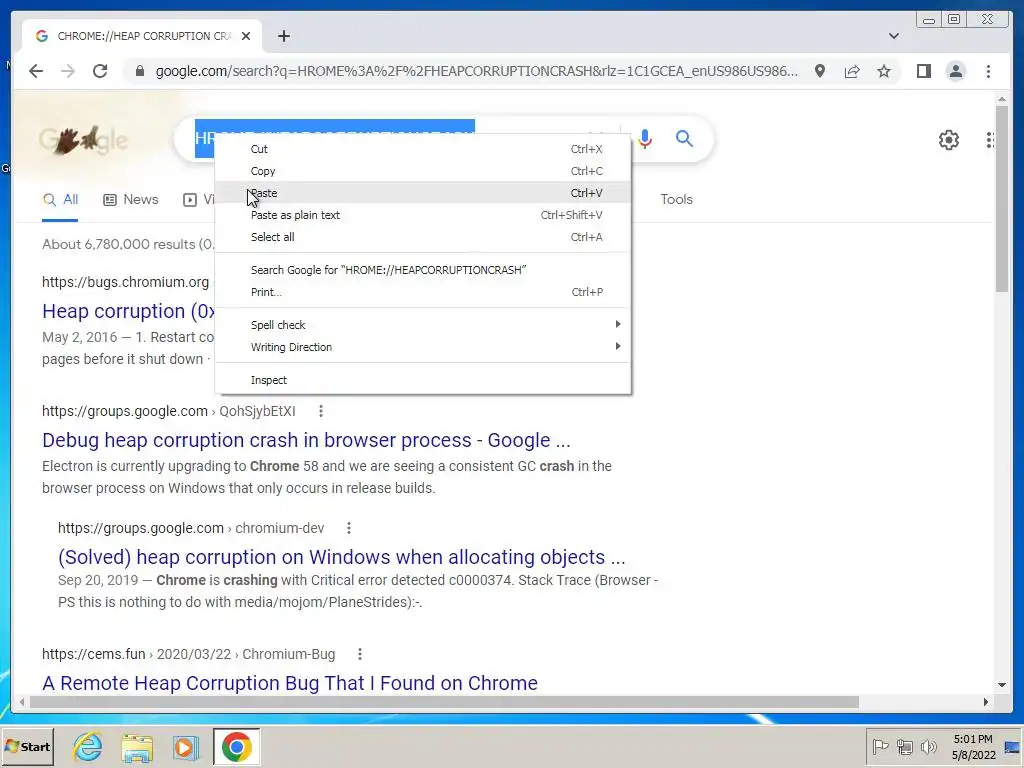Open Windows Explorer from taskbar
Image resolution: width=1024 pixels, height=768 pixels.
coord(136,747)
